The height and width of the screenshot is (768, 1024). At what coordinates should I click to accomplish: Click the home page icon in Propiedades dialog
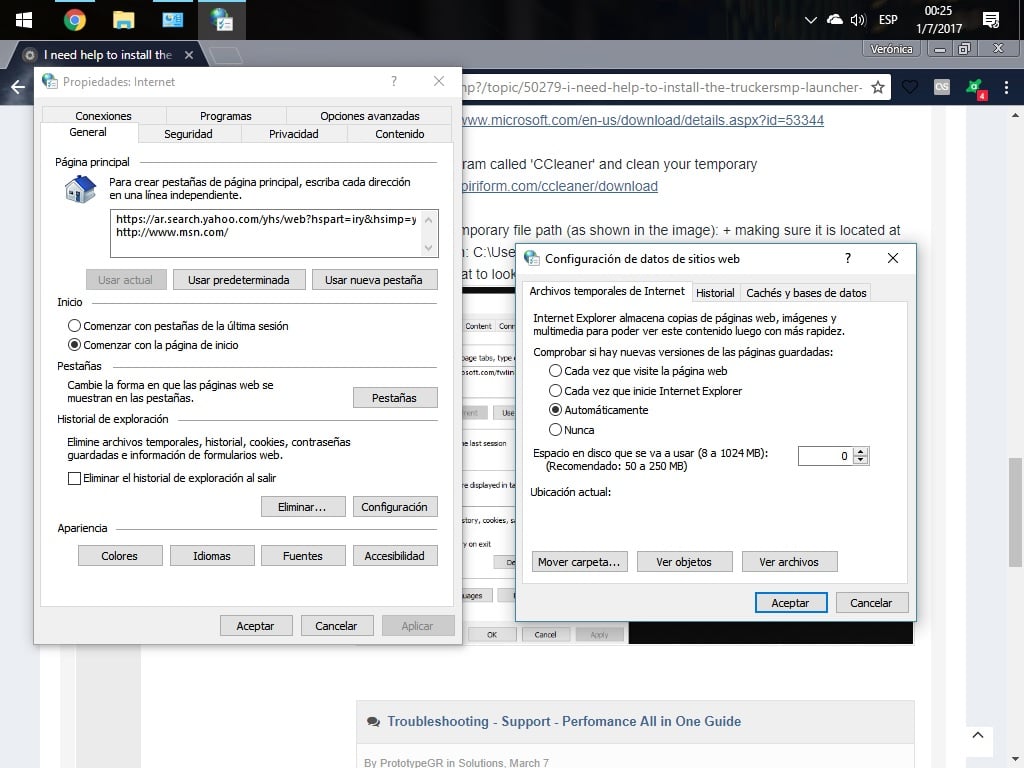(78, 190)
